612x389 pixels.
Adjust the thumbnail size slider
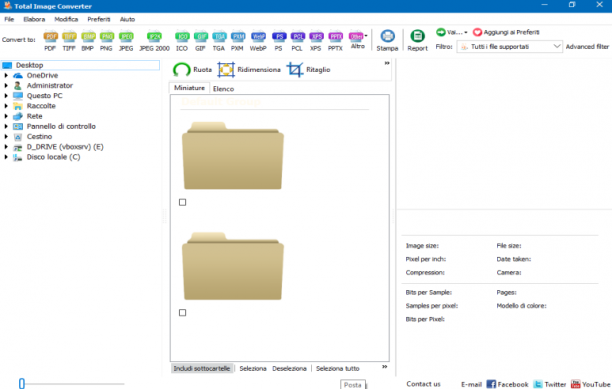(x=22, y=384)
